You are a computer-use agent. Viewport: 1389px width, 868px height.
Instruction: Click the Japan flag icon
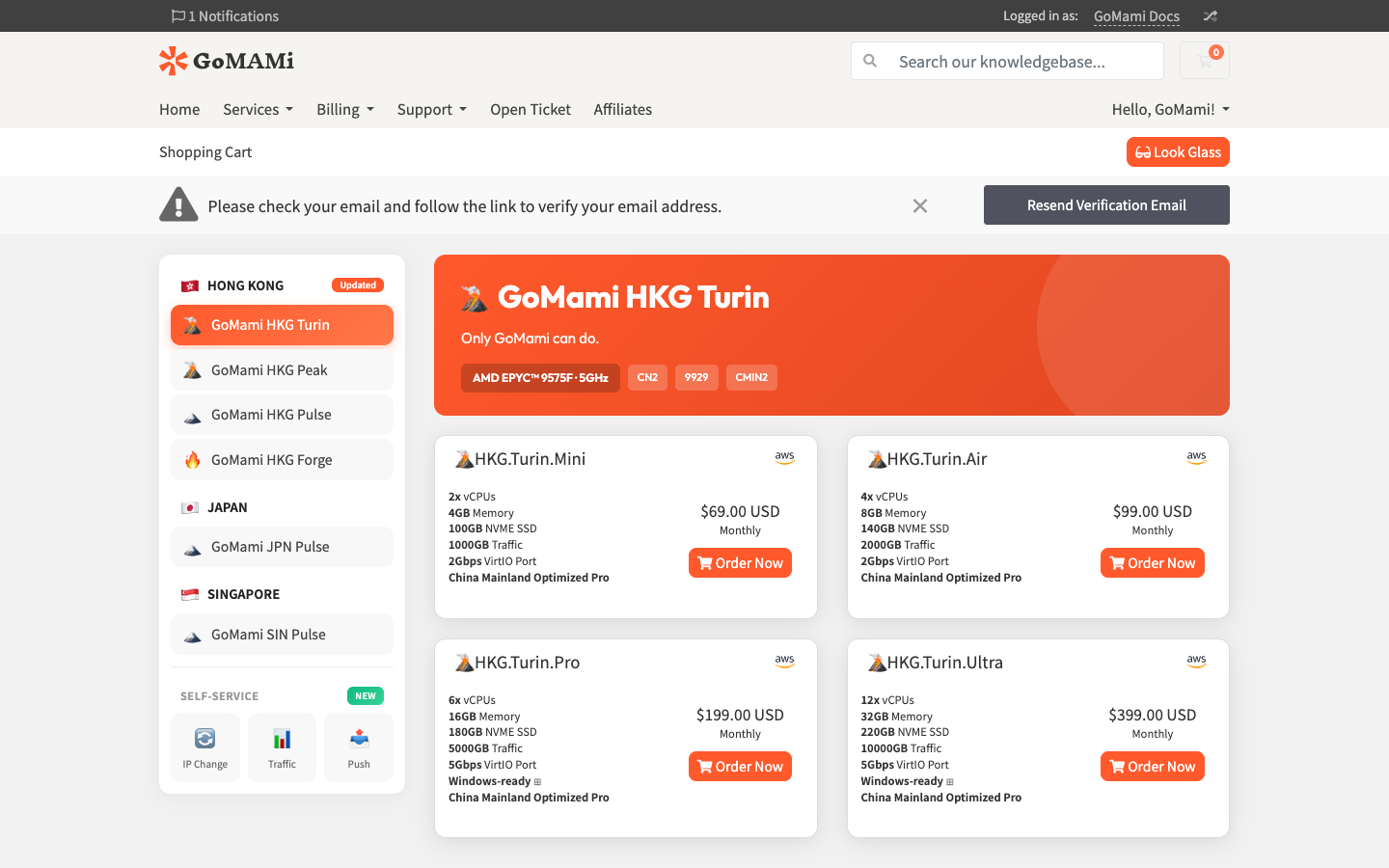point(190,507)
